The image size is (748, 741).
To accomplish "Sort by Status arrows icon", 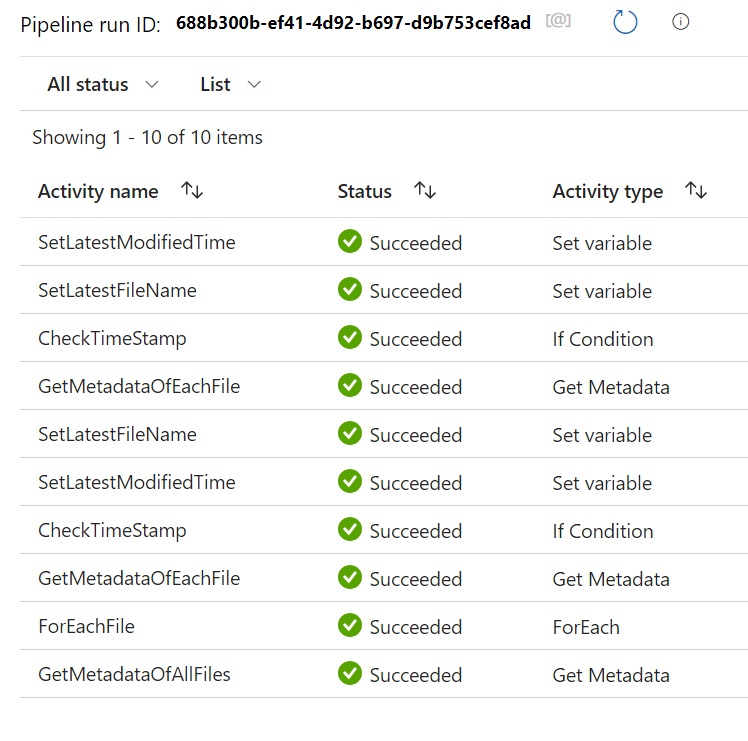I will (x=425, y=191).
